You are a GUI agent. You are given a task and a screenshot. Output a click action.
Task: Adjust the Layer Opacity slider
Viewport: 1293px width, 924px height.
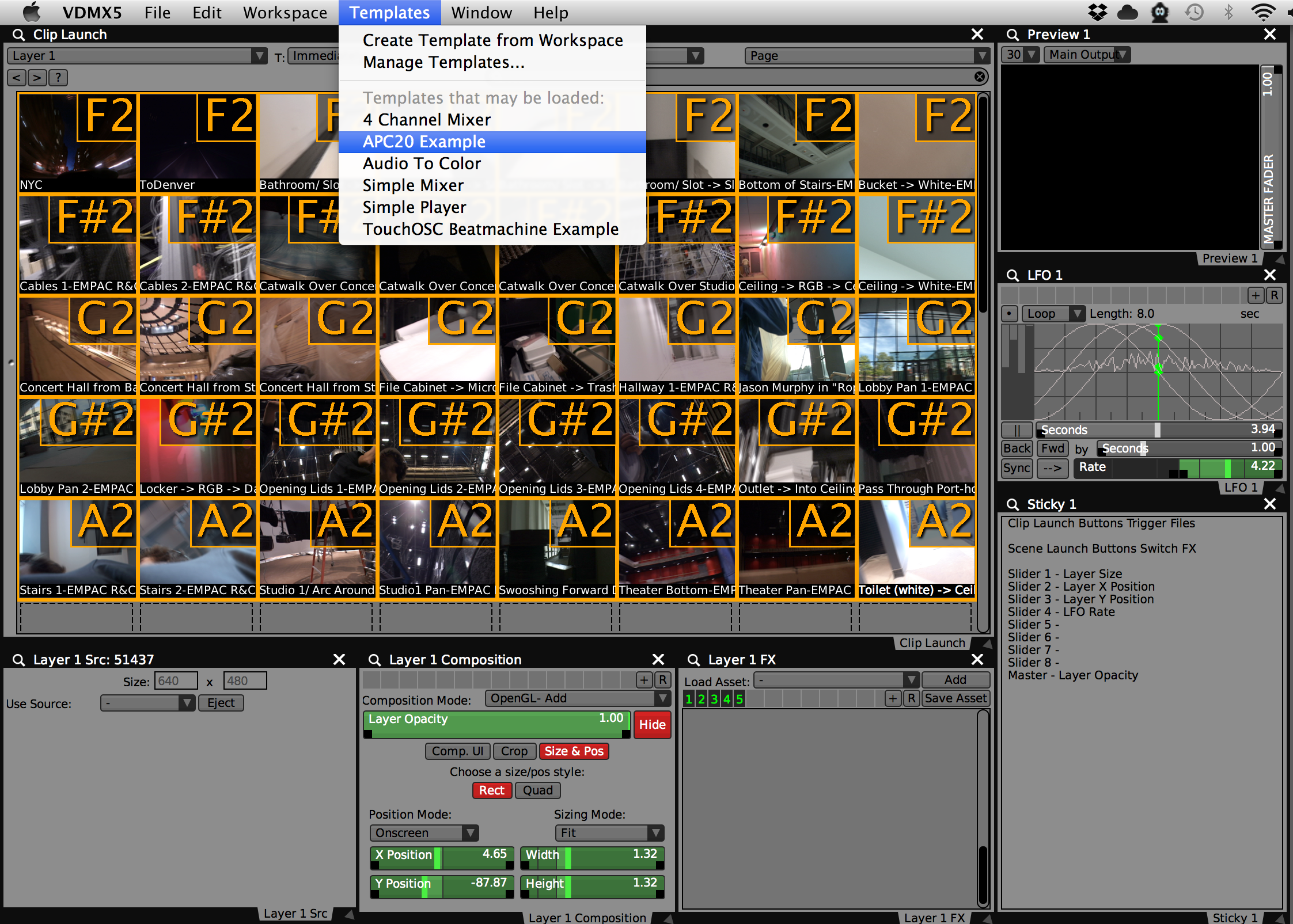pyautogui.click(x=498, y=725)
